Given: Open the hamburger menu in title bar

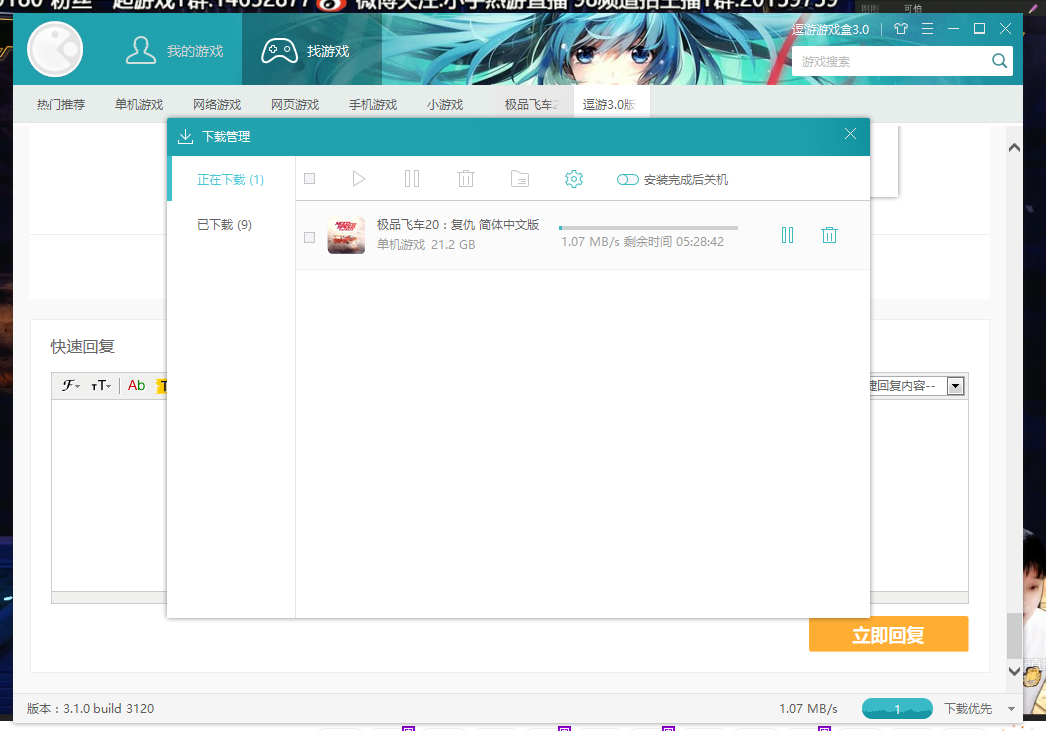Looking at the screenshot, I should pos(927,29).
